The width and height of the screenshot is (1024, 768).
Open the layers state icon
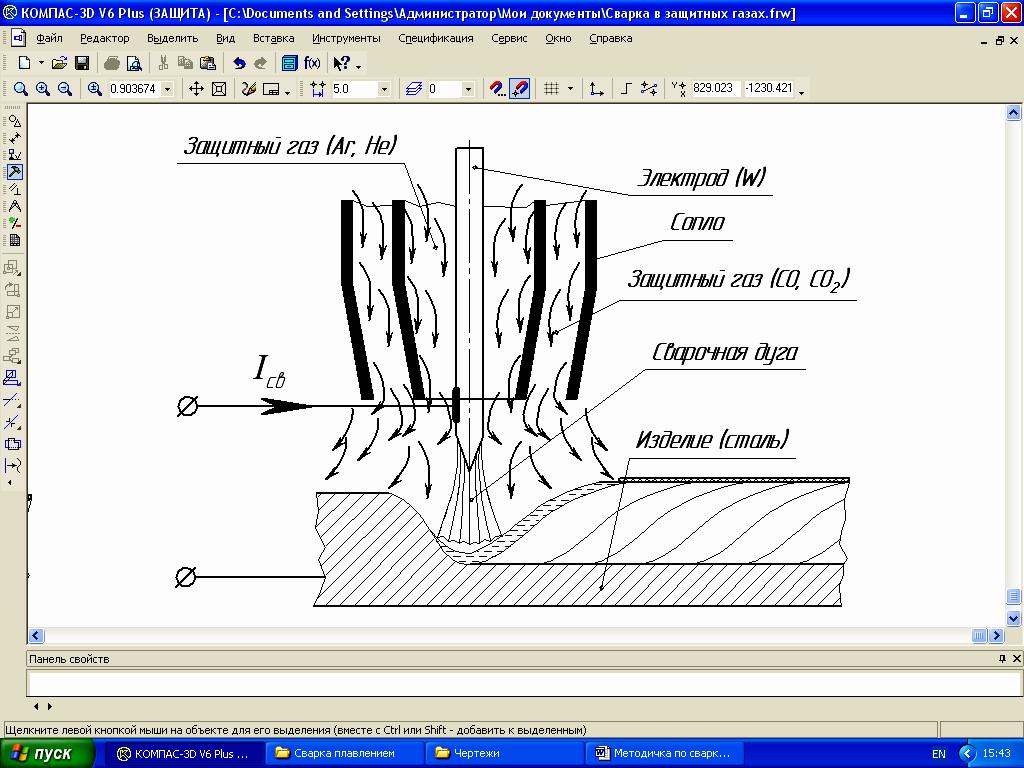pos(413,88)
